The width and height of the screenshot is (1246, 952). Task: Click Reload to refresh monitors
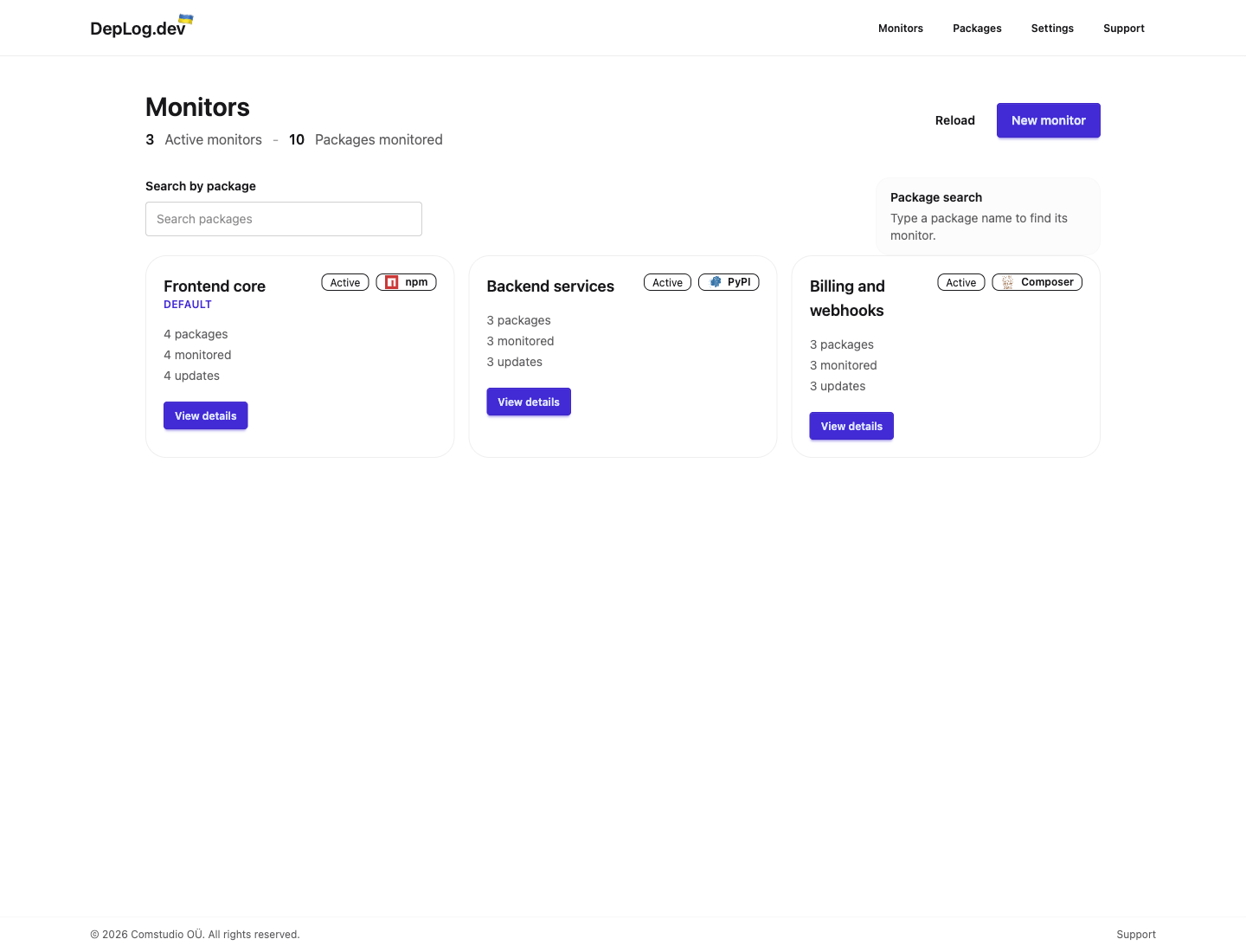[954, 120]
